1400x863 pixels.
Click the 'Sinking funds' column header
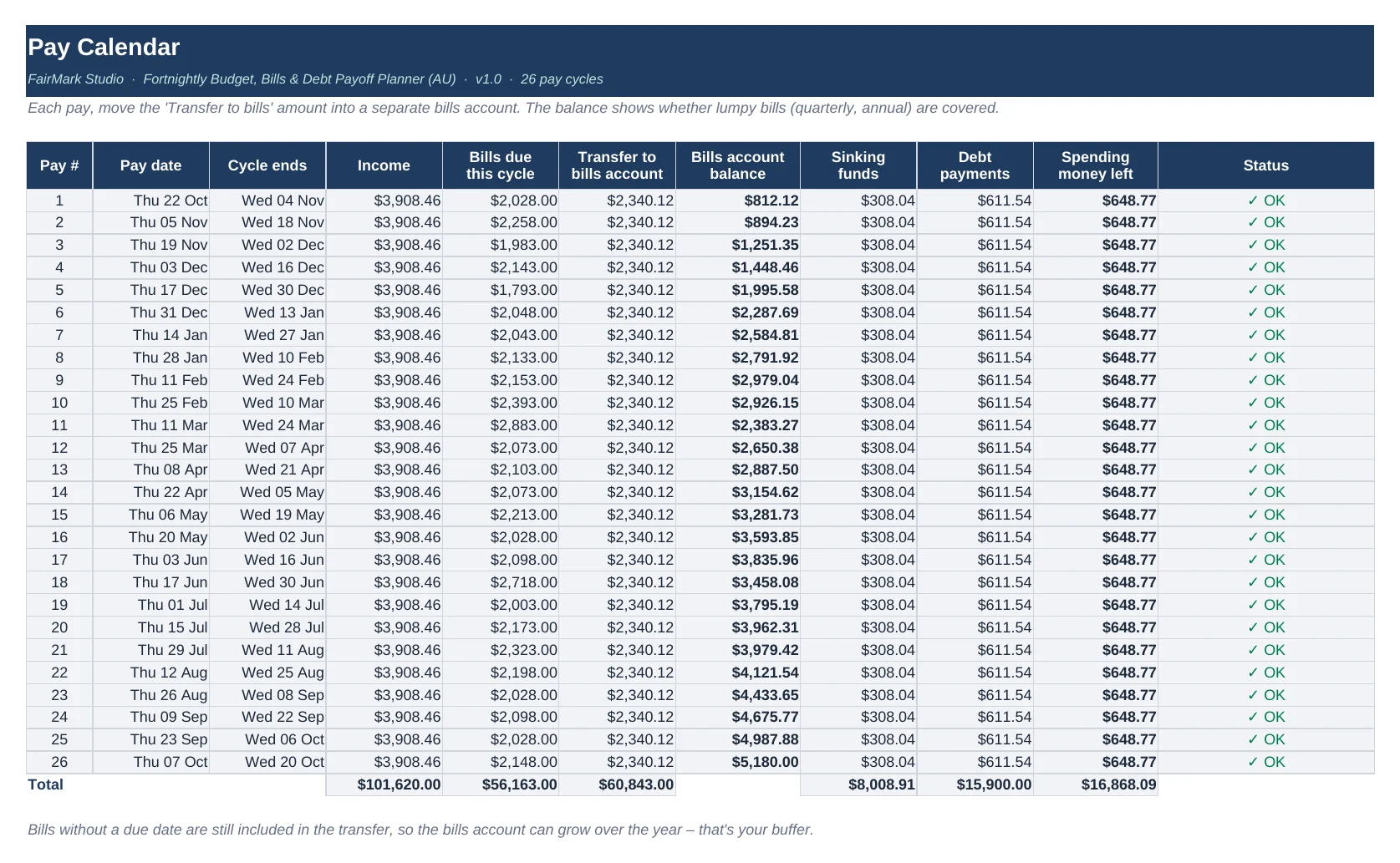click(858, 165)
